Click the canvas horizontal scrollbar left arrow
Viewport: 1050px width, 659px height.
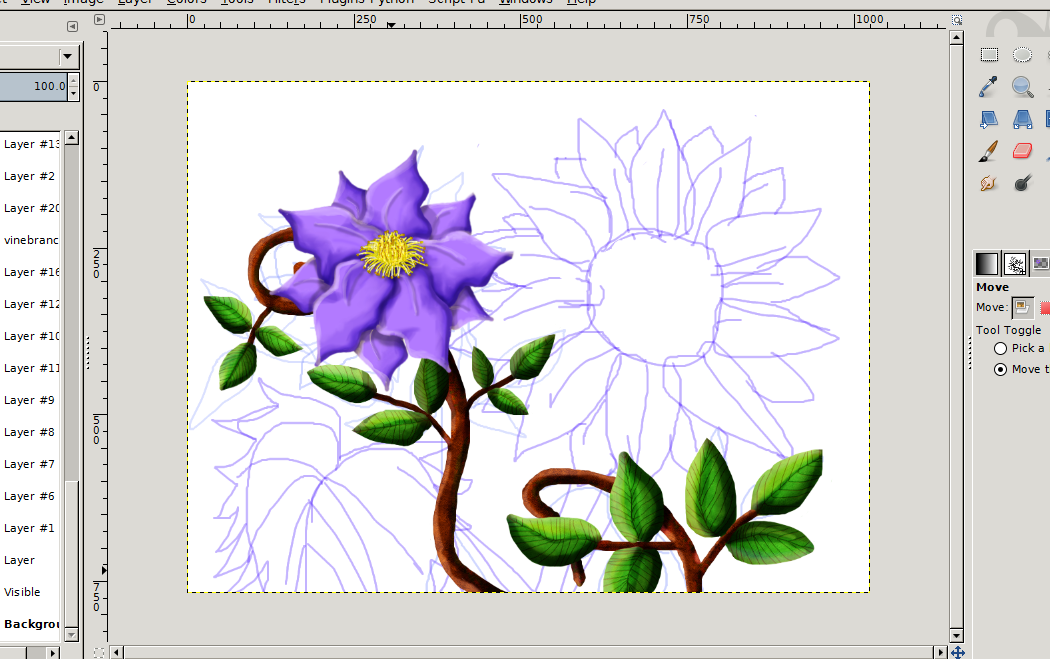[x=117, y=652]
